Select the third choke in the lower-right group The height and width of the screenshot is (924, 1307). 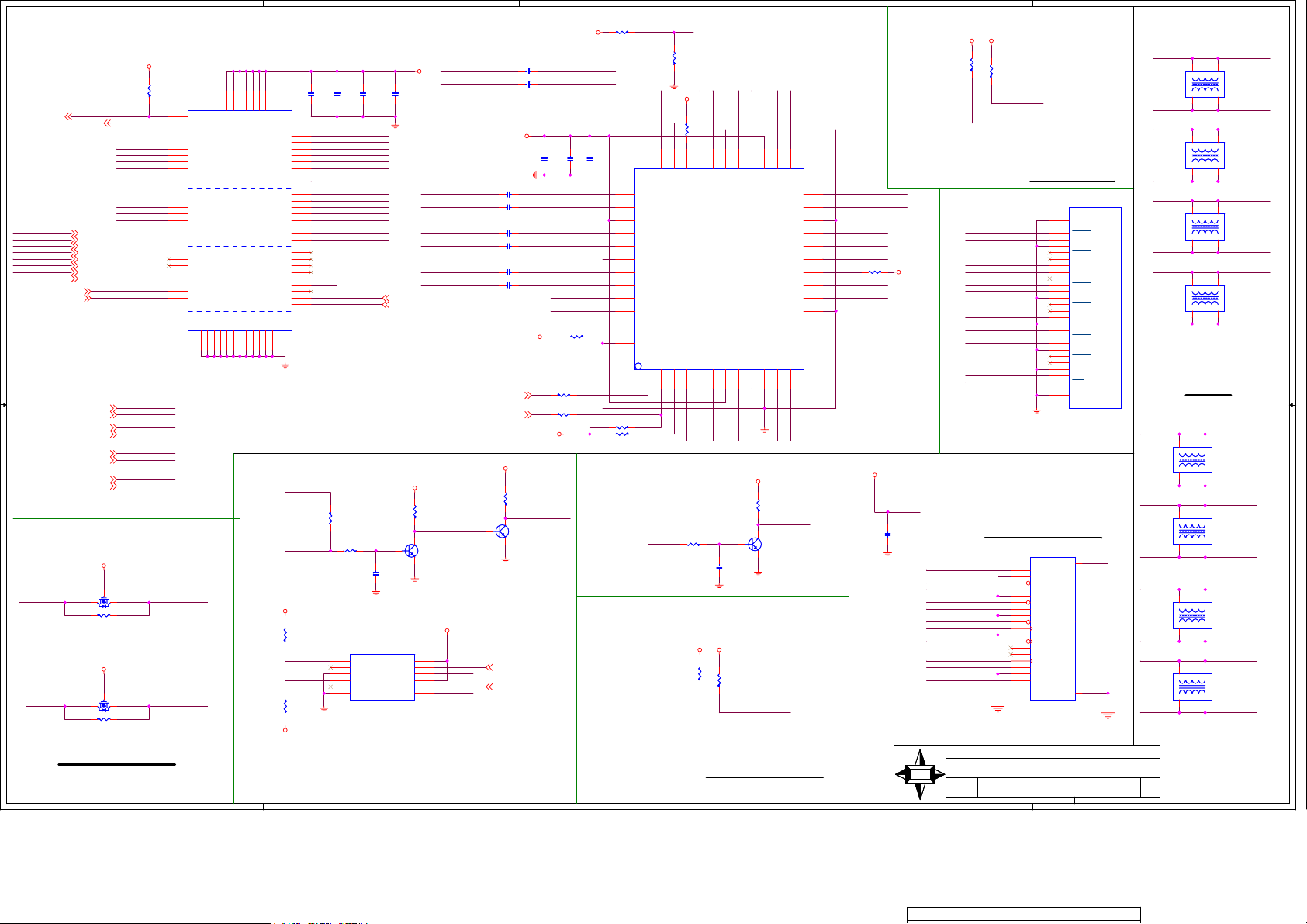[1192, 616]
